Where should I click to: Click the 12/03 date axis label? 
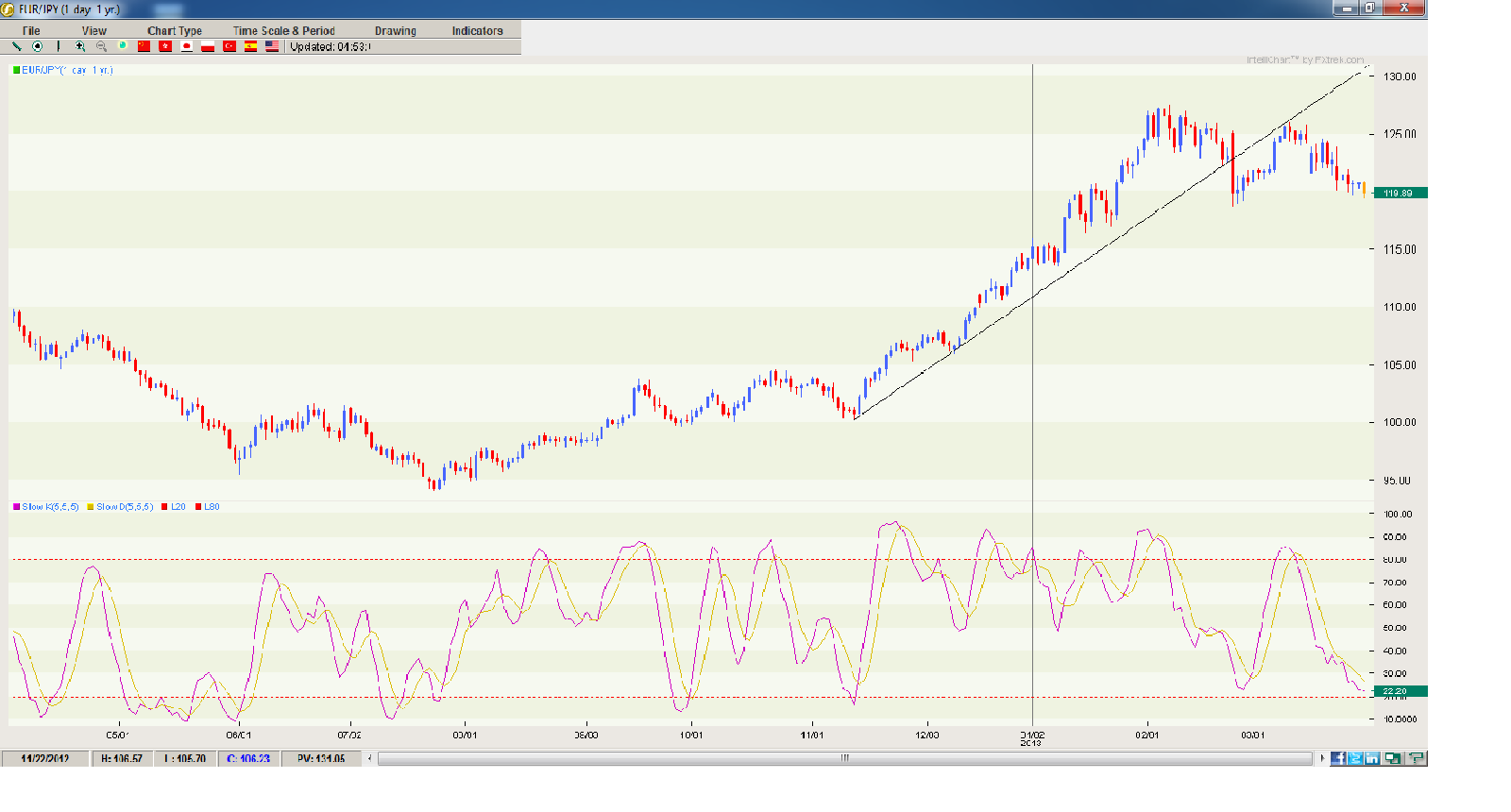click(x=927, y=735)
